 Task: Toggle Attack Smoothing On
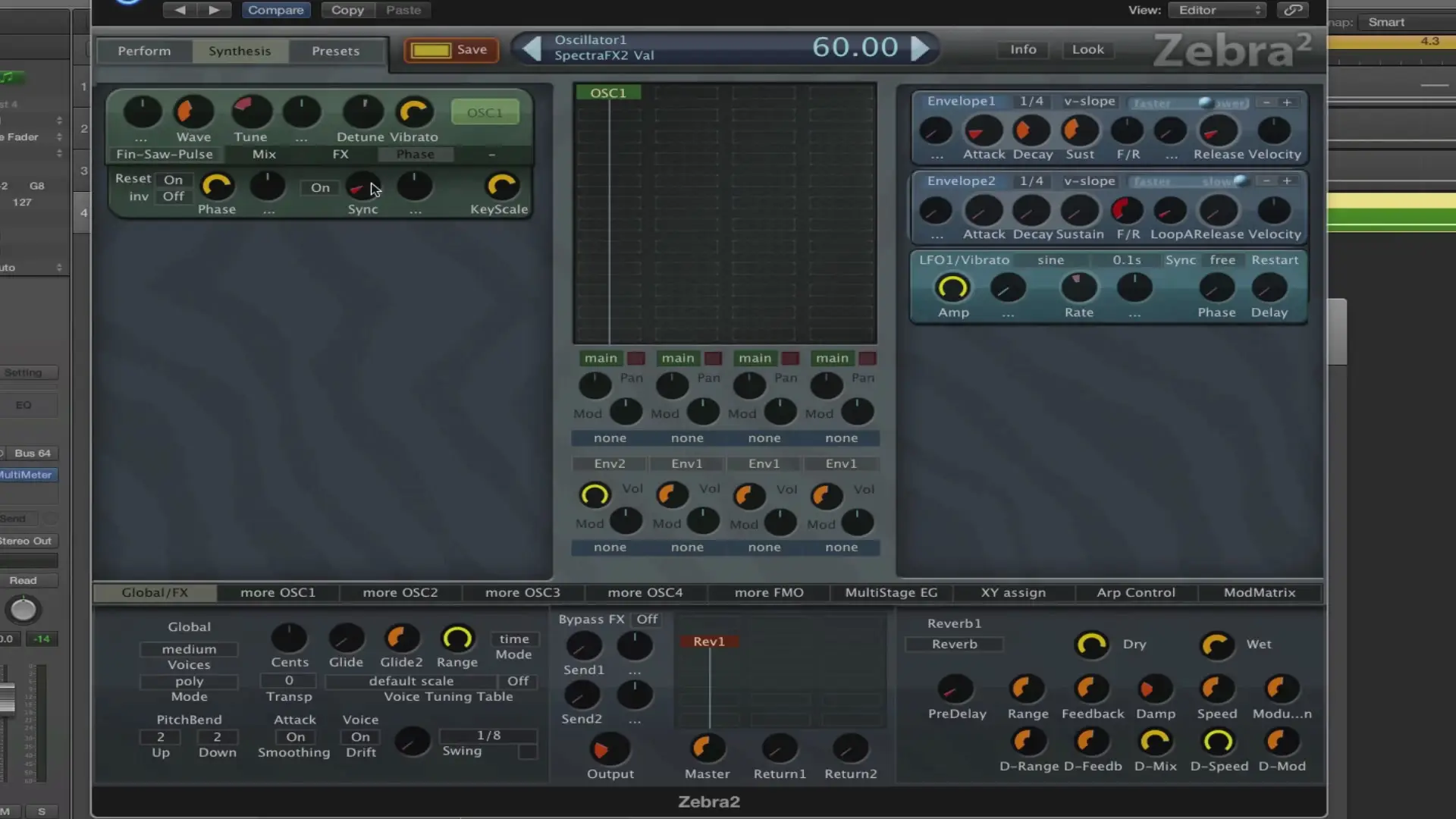click(x=296, y=736)
